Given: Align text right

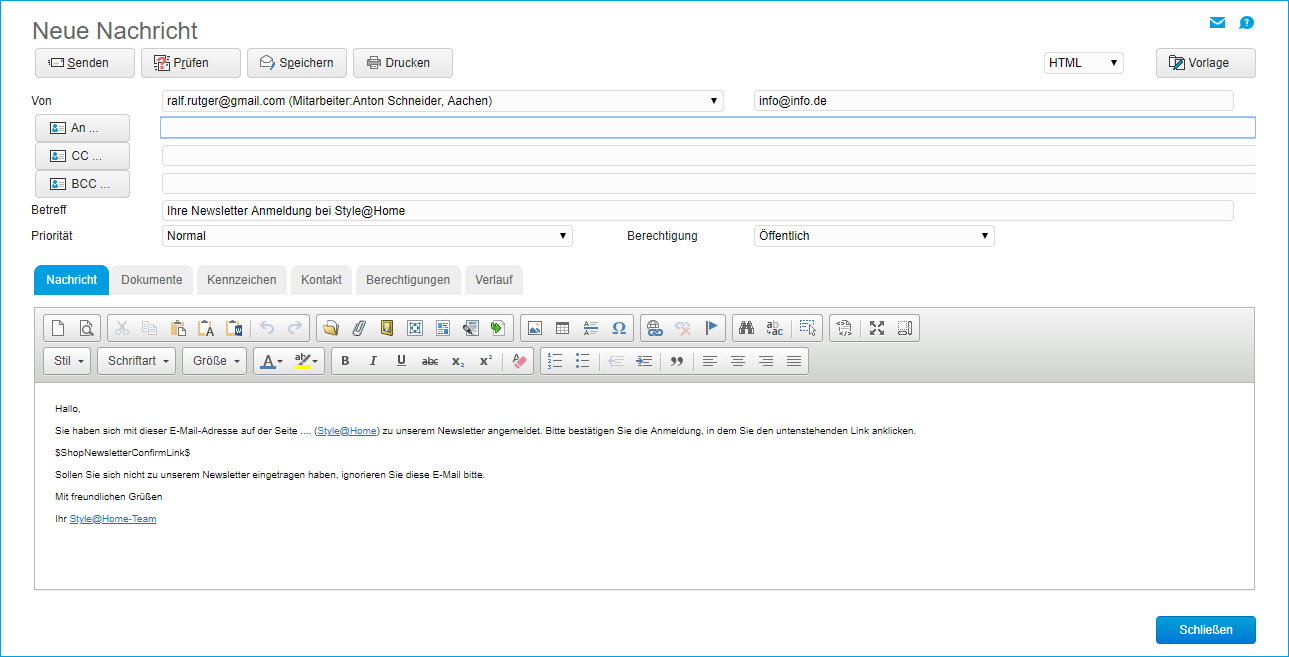Looking at the screenshot, I should pyautogui.click(x=766, y=361).
